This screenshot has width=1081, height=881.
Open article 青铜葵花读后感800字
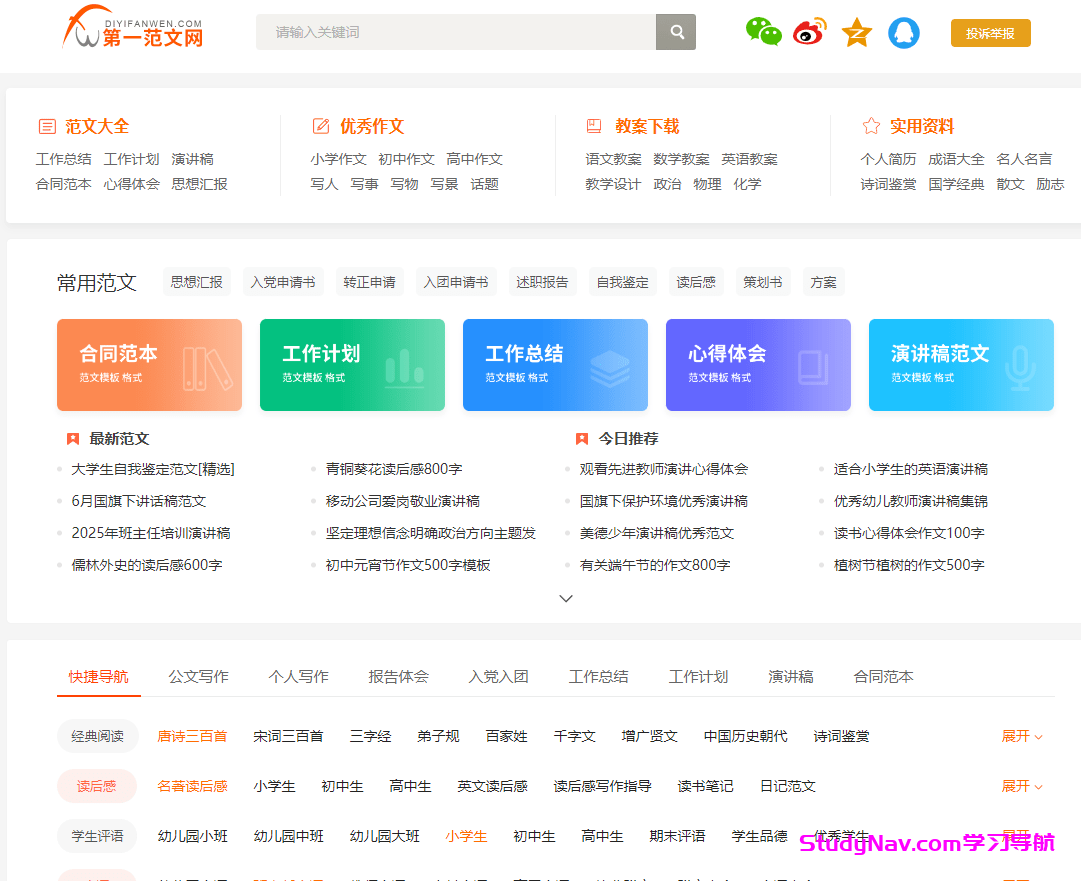[394, 469]
